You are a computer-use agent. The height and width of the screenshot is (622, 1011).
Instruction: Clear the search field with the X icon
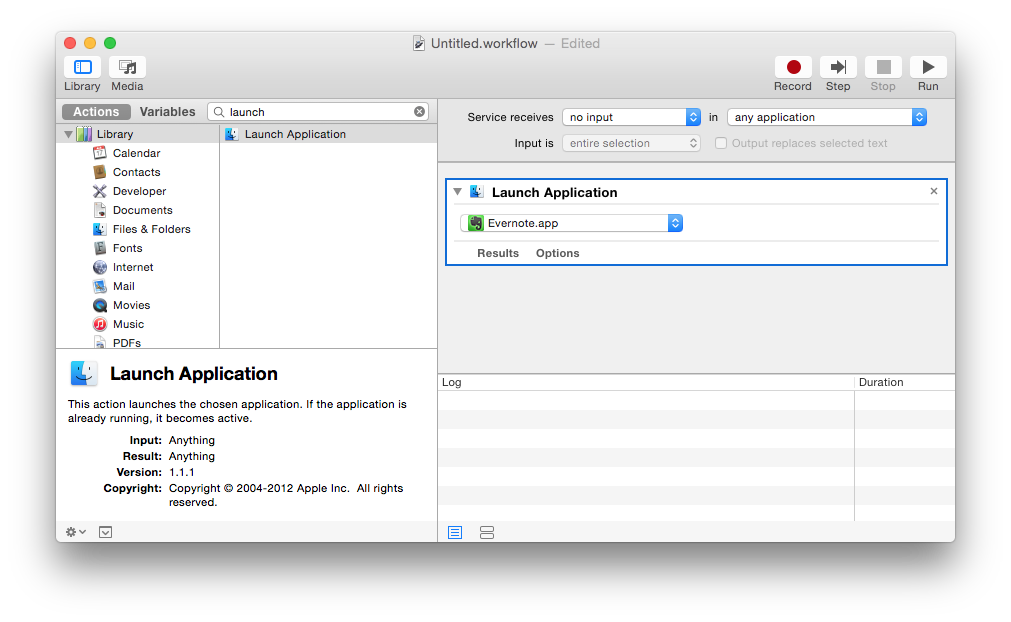tap(419, 112)
